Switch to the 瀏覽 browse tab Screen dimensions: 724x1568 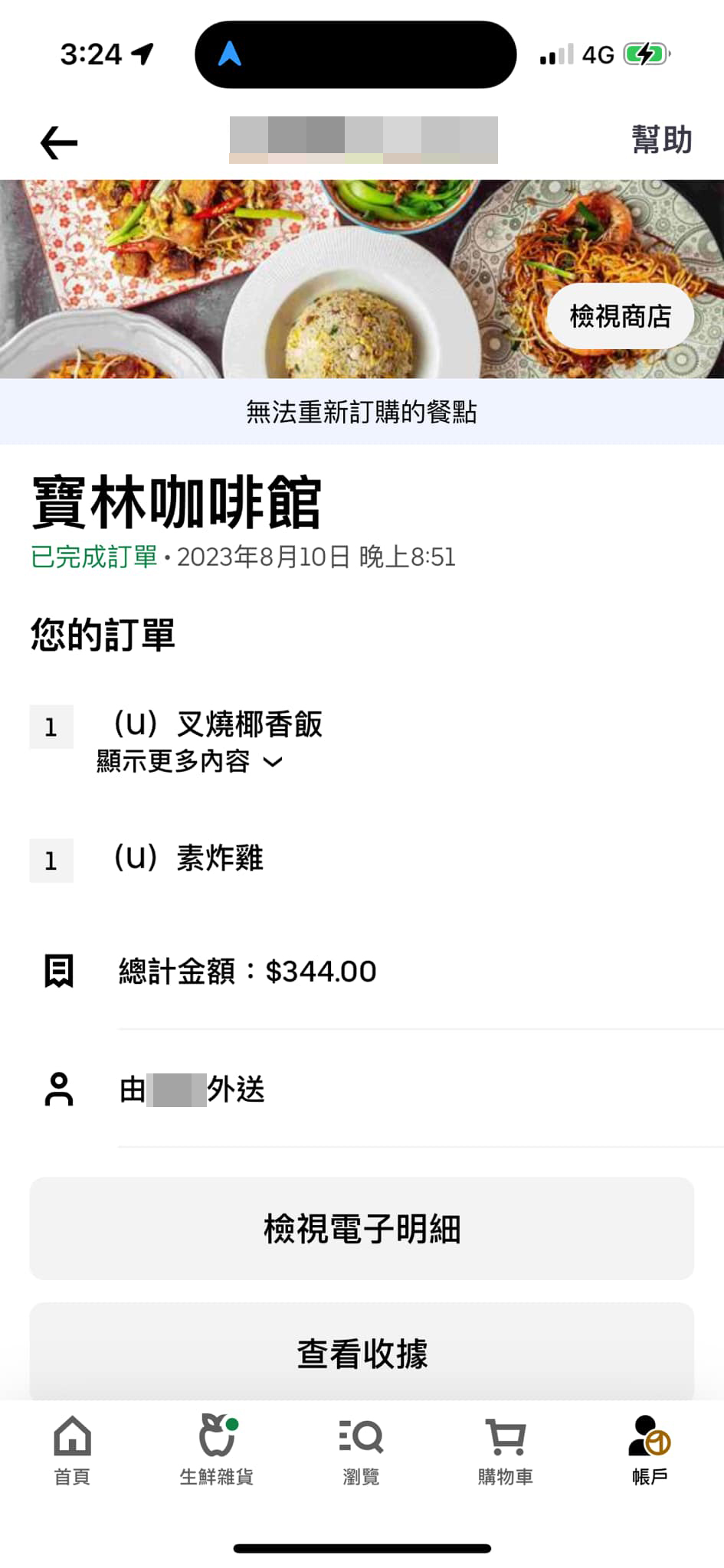pos(361,1449)
